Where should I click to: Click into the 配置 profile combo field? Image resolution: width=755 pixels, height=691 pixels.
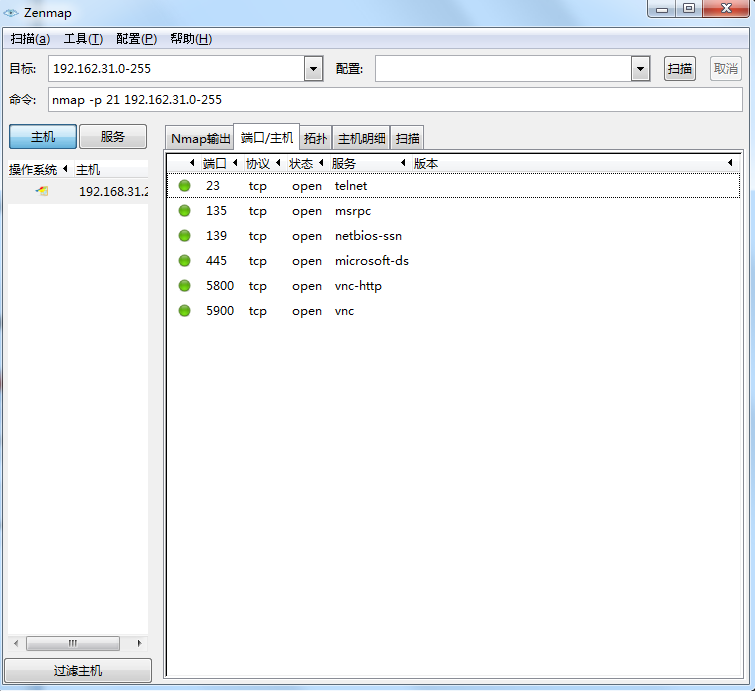503,69
